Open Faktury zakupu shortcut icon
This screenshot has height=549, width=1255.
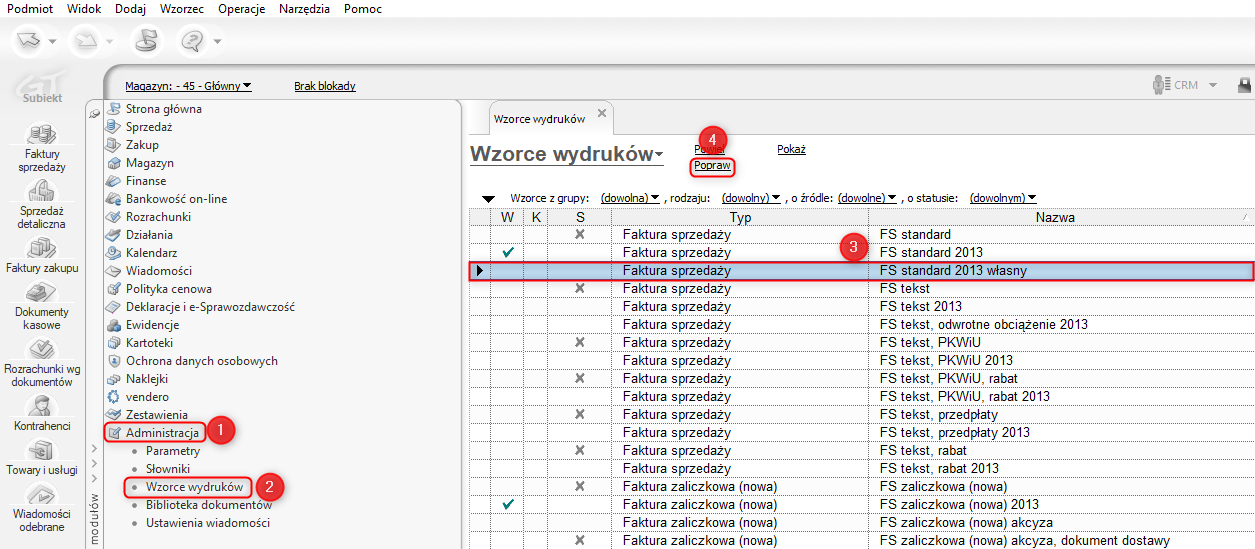tap(42, 248)
